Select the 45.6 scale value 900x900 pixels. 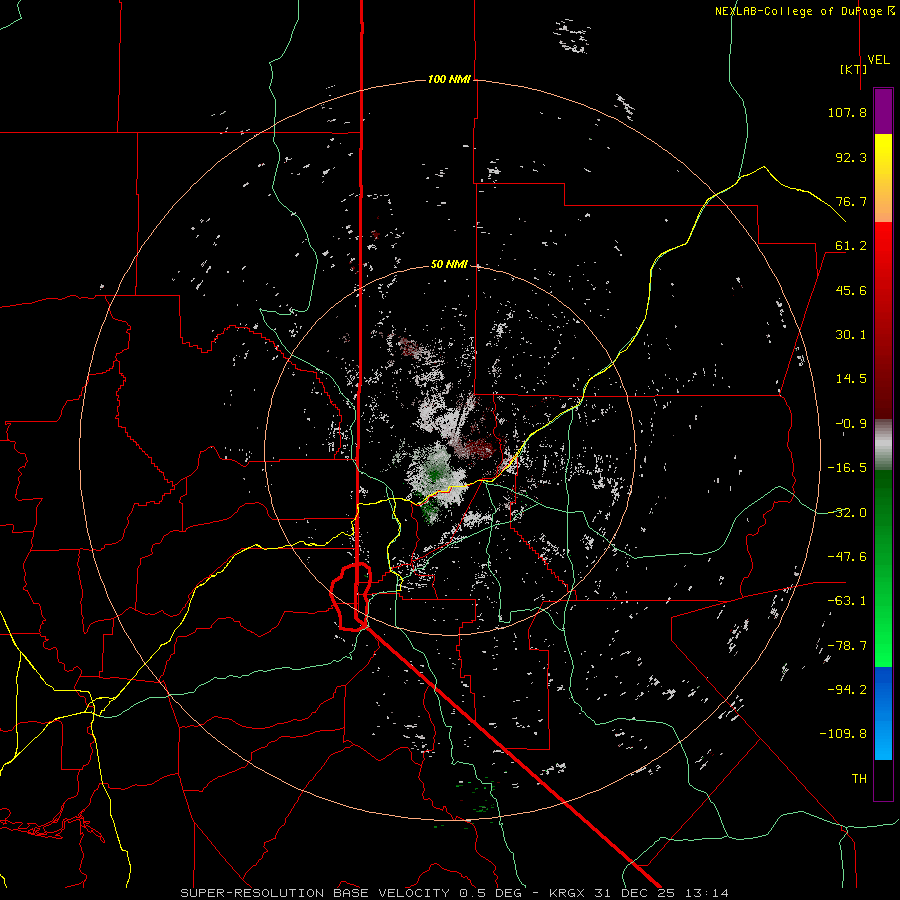click(851, 290)
